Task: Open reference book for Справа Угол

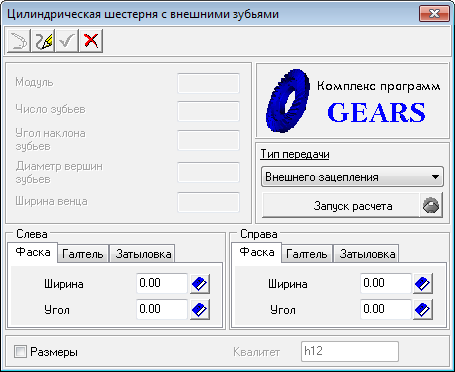Action: (423, 310)
